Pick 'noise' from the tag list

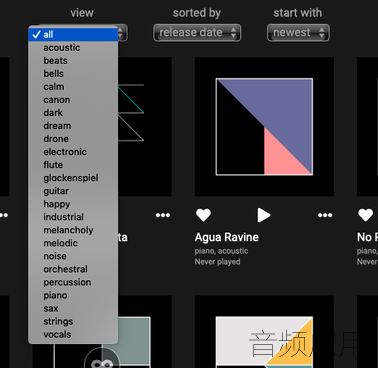click(x=73, y=256)
